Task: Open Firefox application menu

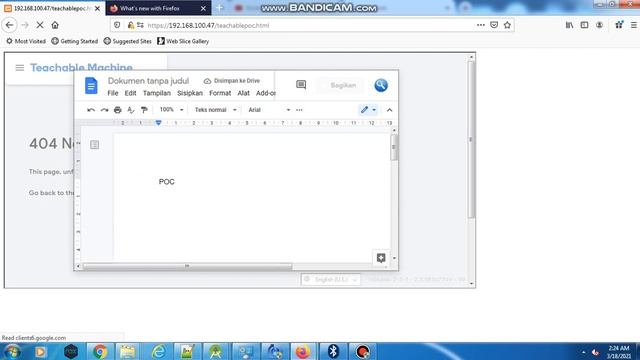Action: [634, 25]
